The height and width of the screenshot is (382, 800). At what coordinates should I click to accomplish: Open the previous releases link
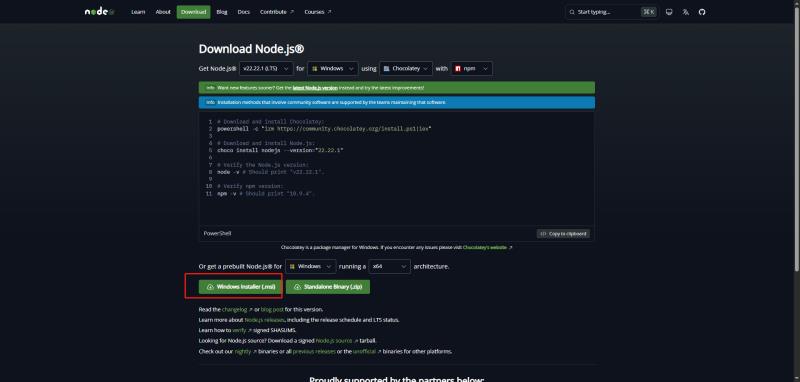click(314, 351)
